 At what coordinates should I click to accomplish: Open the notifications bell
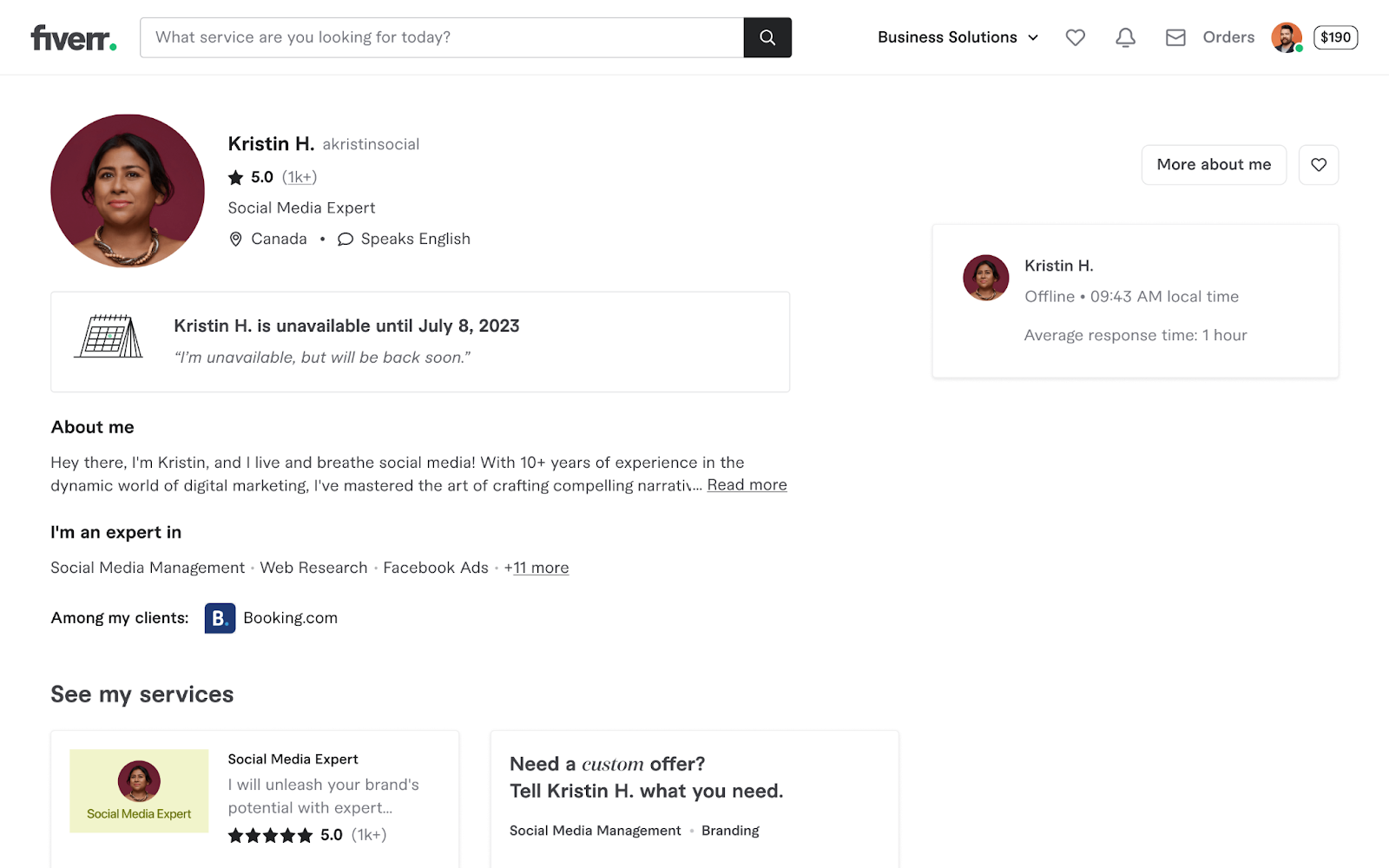[1125, 37]
